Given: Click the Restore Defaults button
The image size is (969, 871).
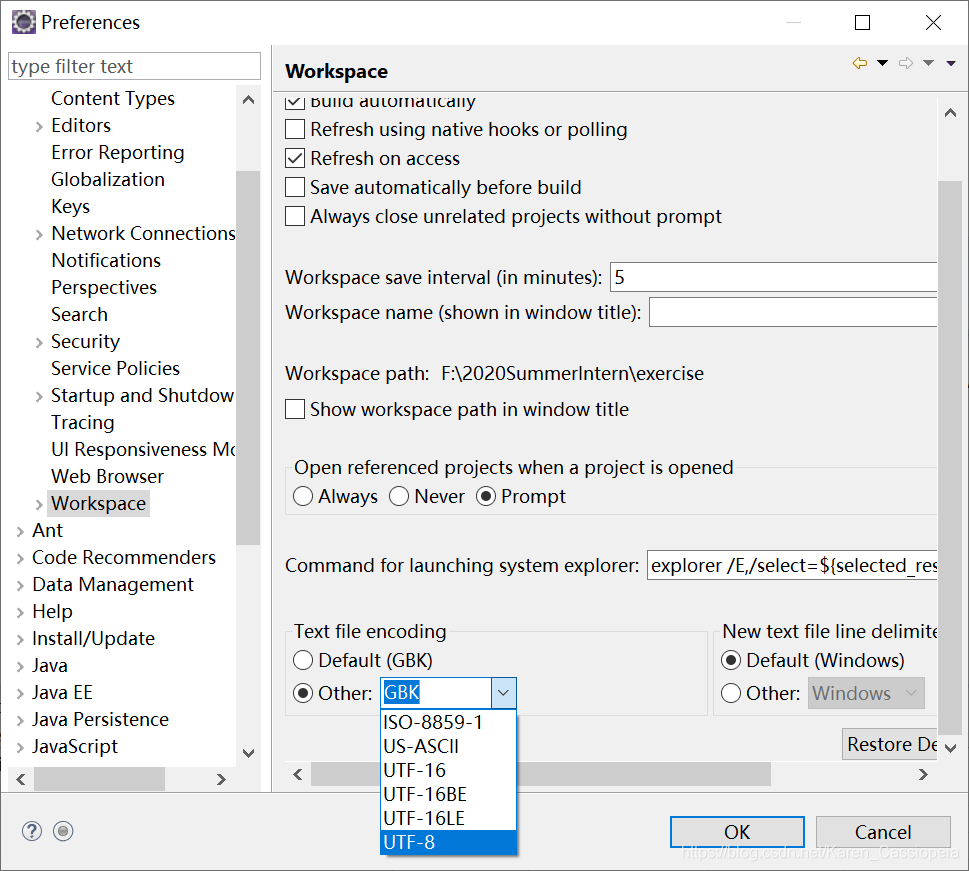Looking at the screenshot, I should point(890,744).
